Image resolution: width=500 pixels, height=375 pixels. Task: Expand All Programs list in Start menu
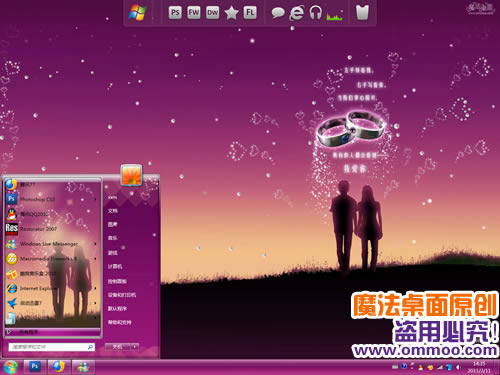[x=53, y=332]
